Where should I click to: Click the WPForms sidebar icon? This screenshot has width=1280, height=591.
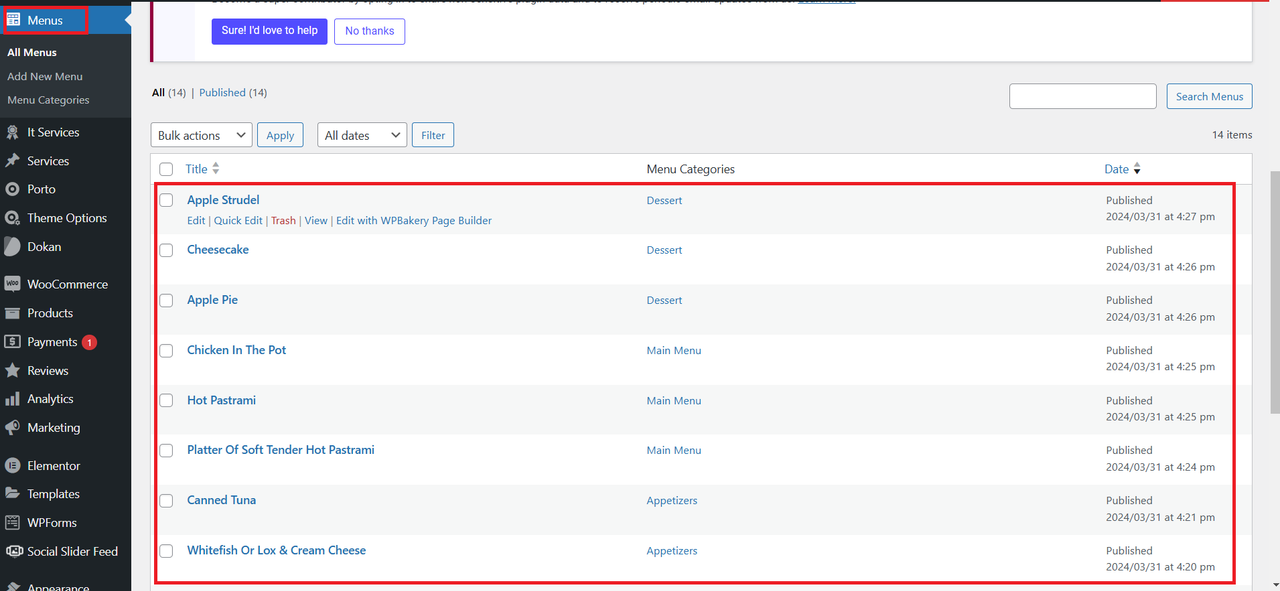pos(13,523)
